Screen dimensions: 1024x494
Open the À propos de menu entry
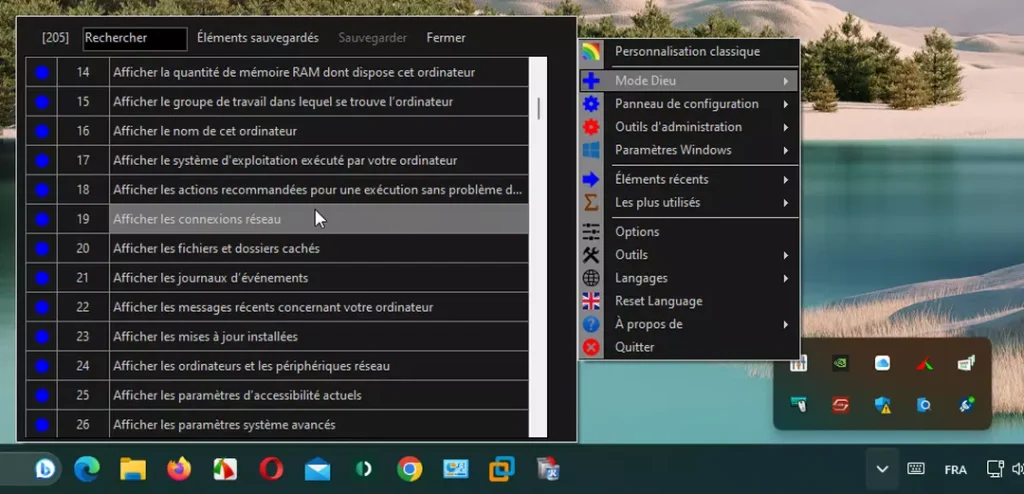point(689,324)
